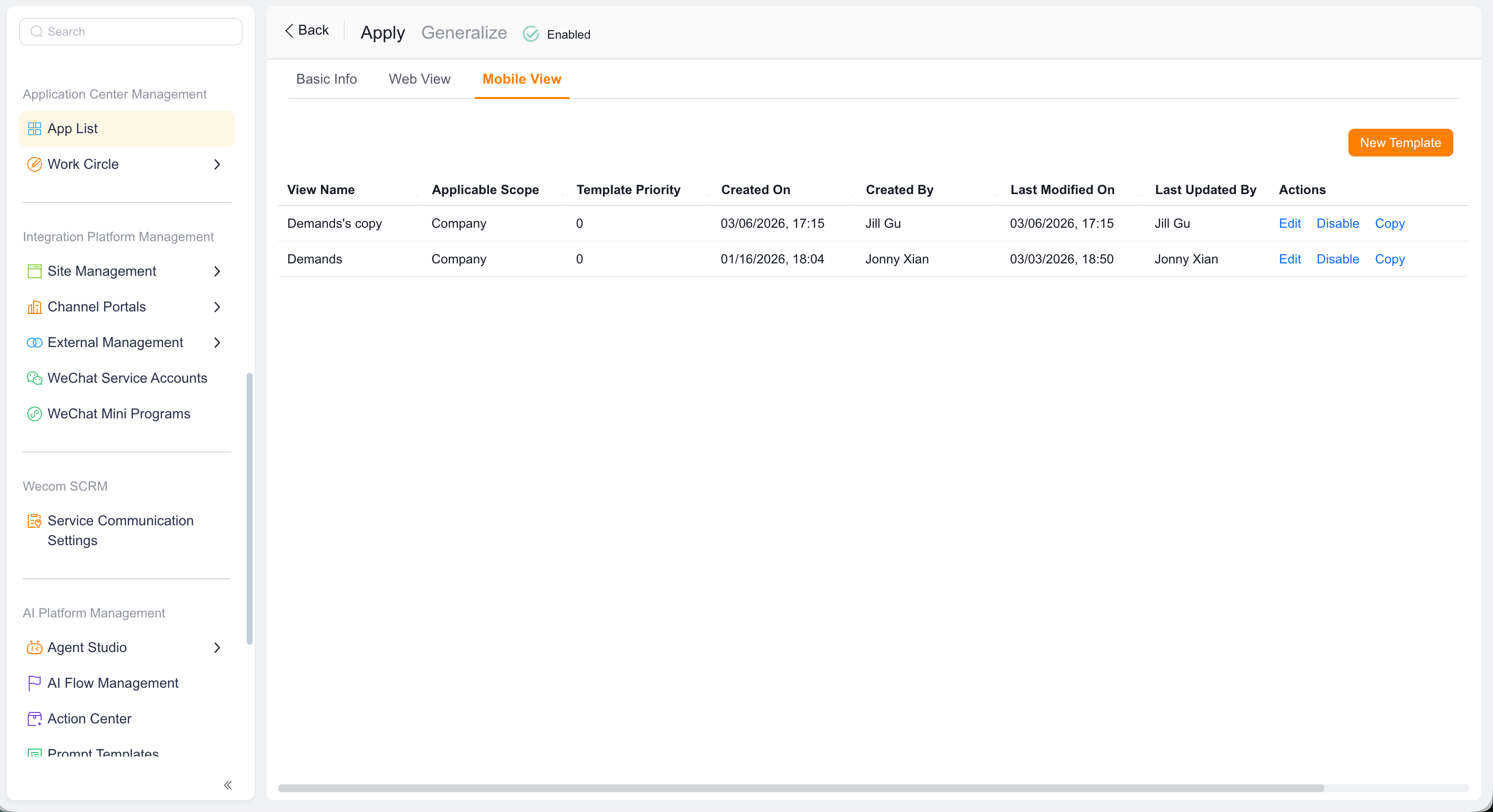Open AI Flow Management item
The height and width of the screenshot is (812, 1493).
(127, 683)
